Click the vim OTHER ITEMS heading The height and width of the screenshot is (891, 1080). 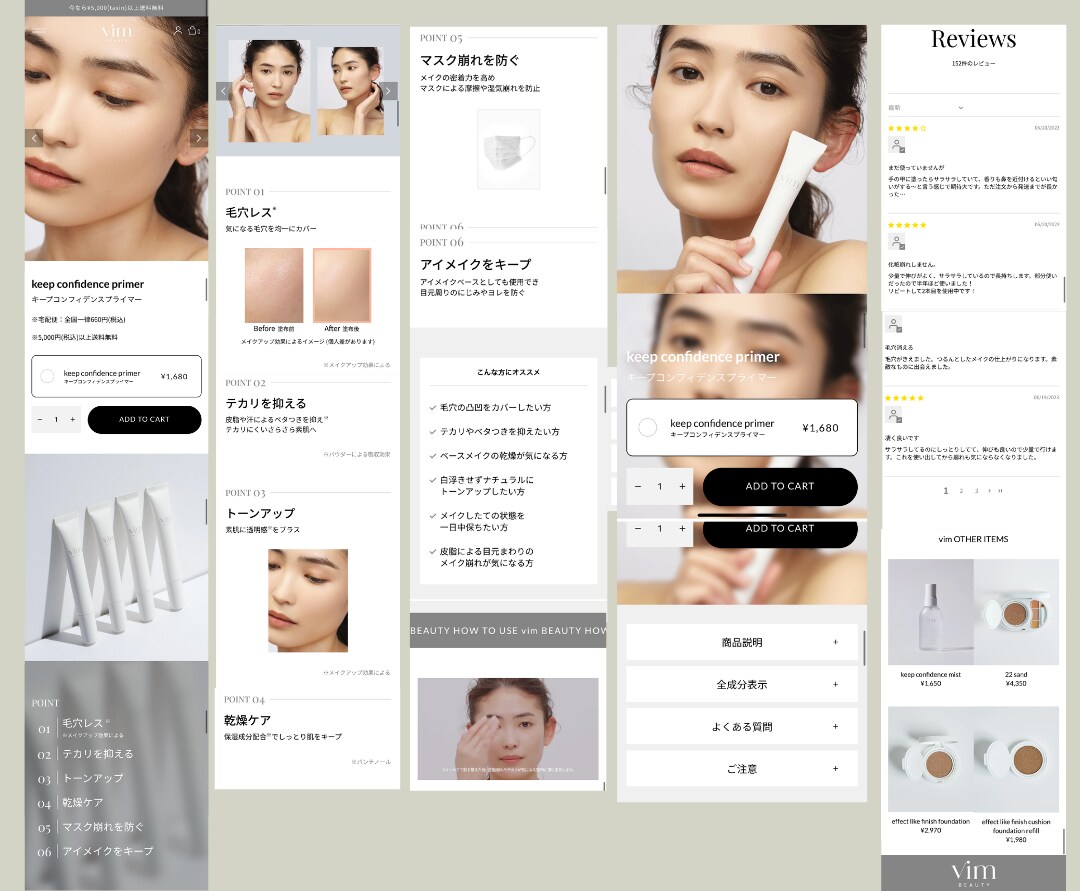click(x=973, y=539)
